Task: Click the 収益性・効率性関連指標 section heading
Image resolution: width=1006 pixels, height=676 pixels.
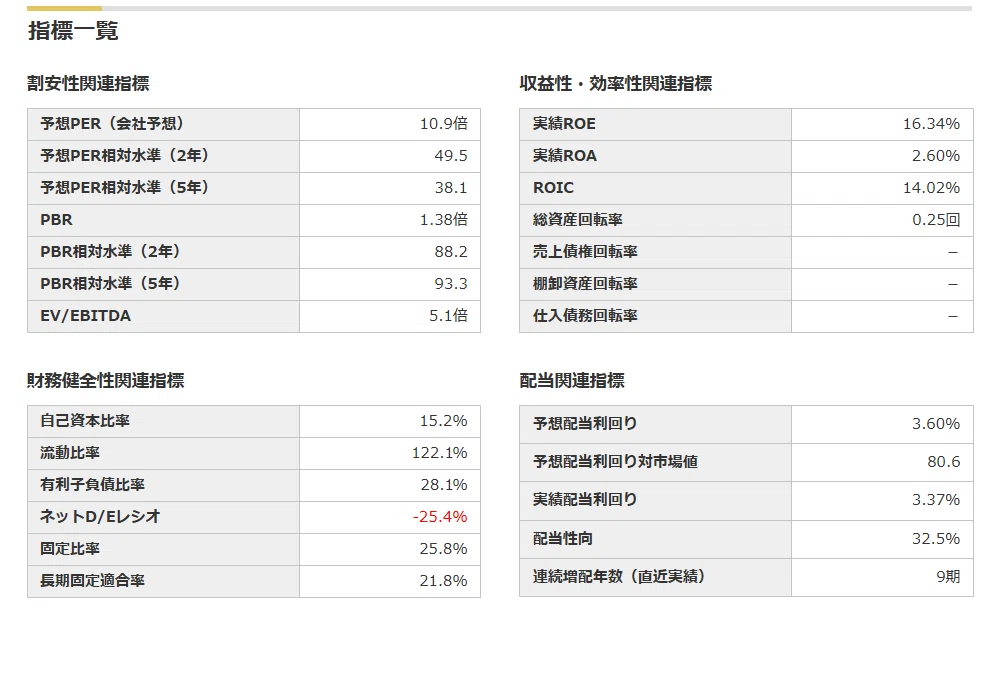Action: coord(615,83)
